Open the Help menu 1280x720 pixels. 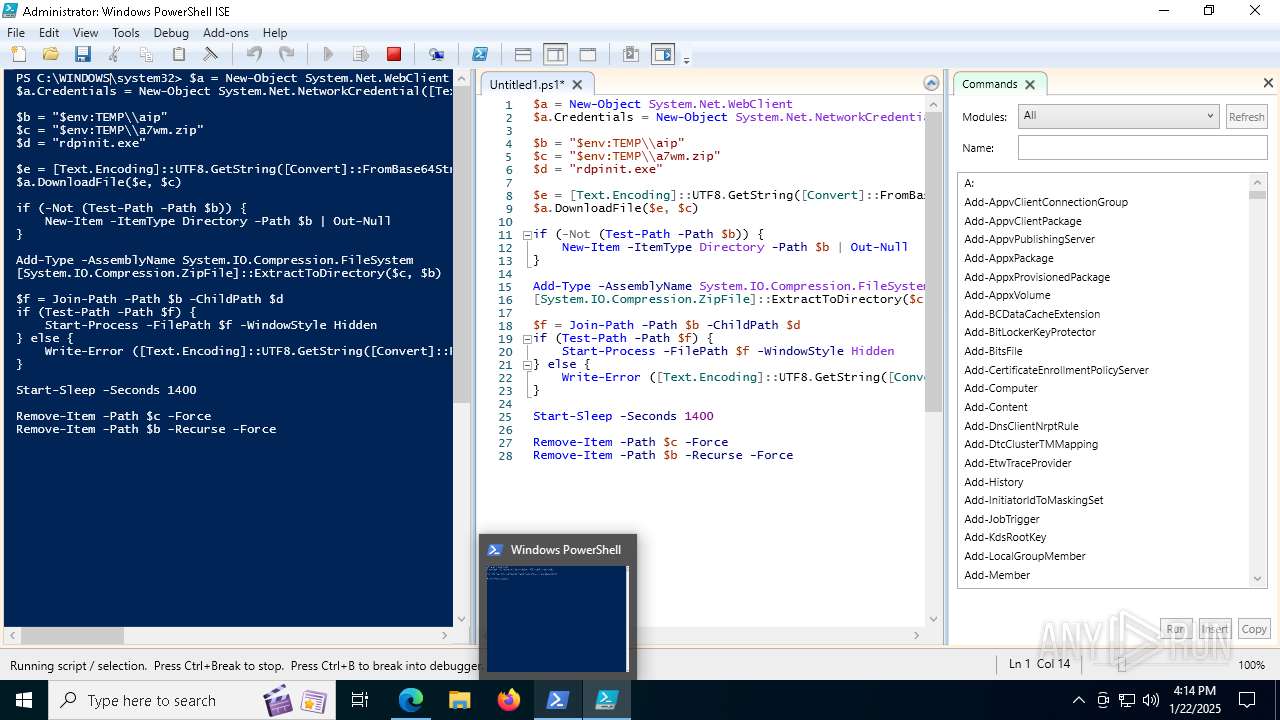pyautogui.click(x=275, y=33)
